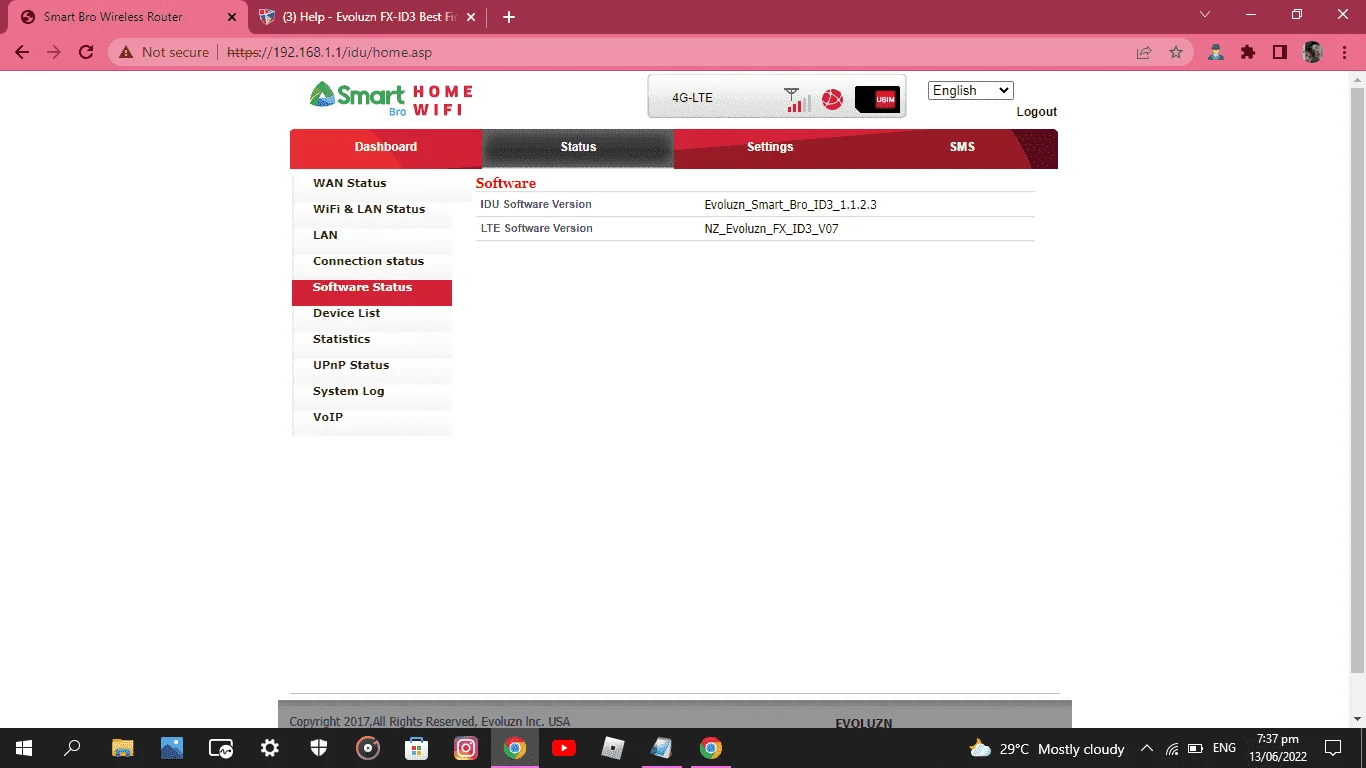The image size is (1366, 768).
Task: Open File Explorer from taskbar
Action: (x=122, y=748)
